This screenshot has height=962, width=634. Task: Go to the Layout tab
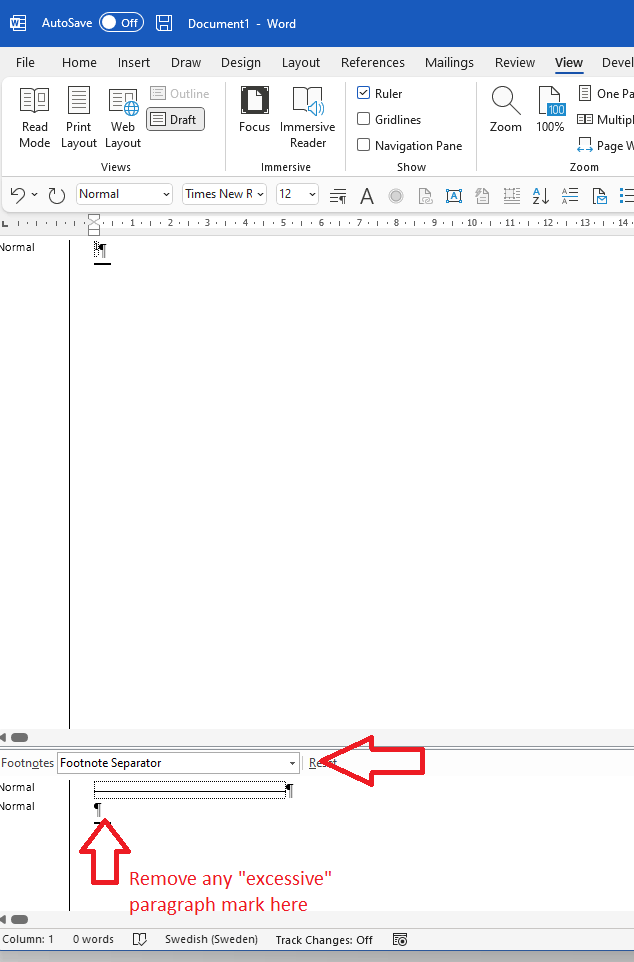tap(301, 63)
